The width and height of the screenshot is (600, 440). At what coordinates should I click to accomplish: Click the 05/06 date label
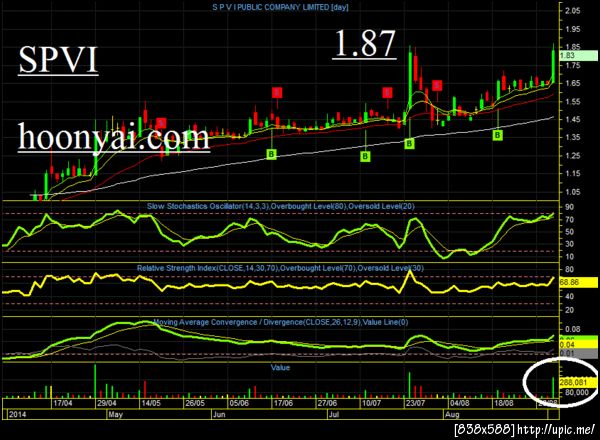239,403
